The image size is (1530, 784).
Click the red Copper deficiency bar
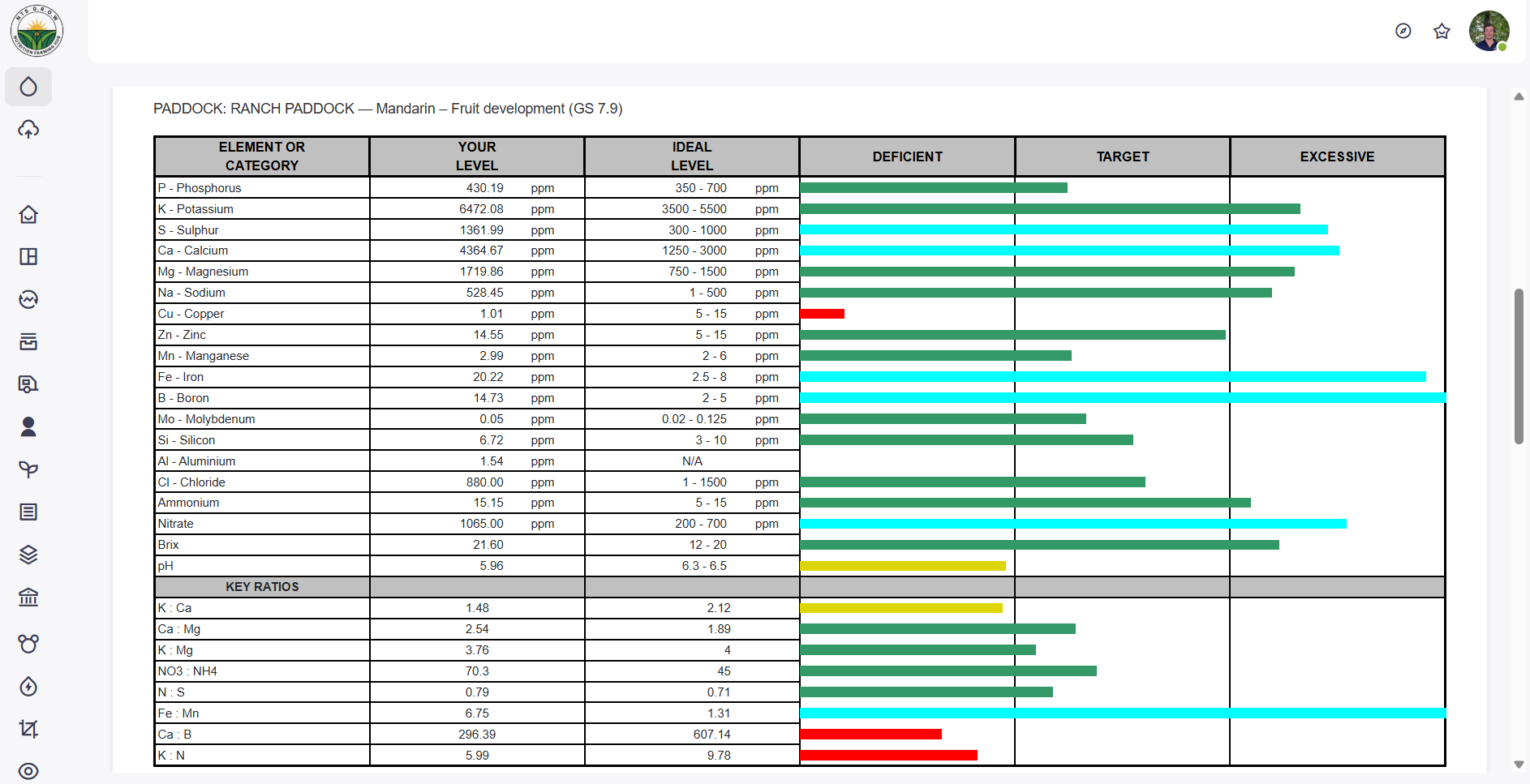(x=822, y=314)
